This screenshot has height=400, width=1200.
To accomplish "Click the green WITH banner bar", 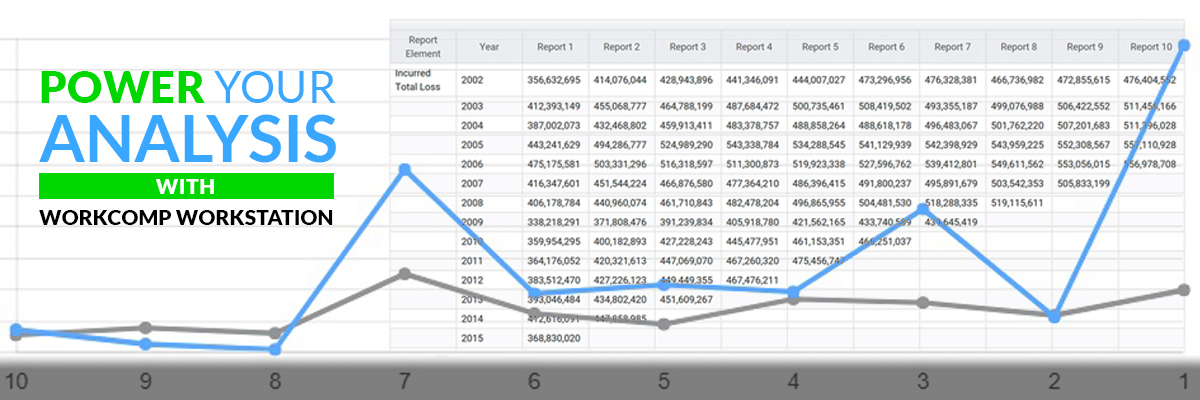I will click(186, 186).
